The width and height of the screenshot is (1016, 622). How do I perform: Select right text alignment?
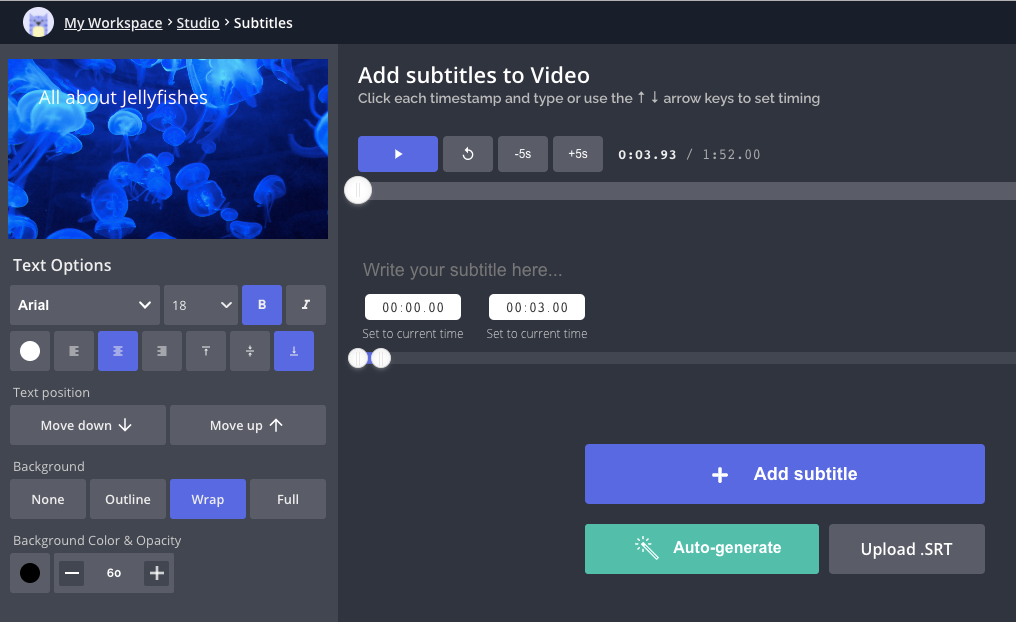tap(161, 351)
